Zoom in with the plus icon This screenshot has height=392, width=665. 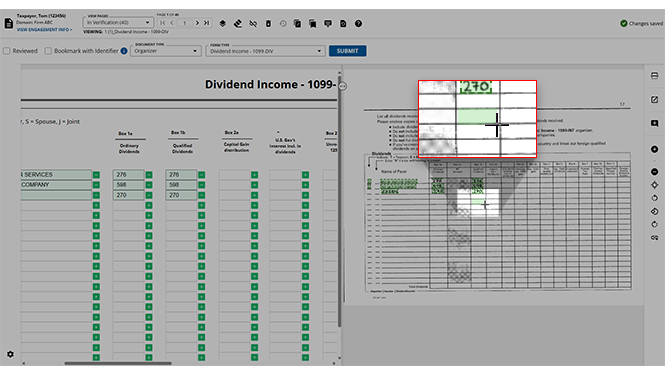[654, 149]
